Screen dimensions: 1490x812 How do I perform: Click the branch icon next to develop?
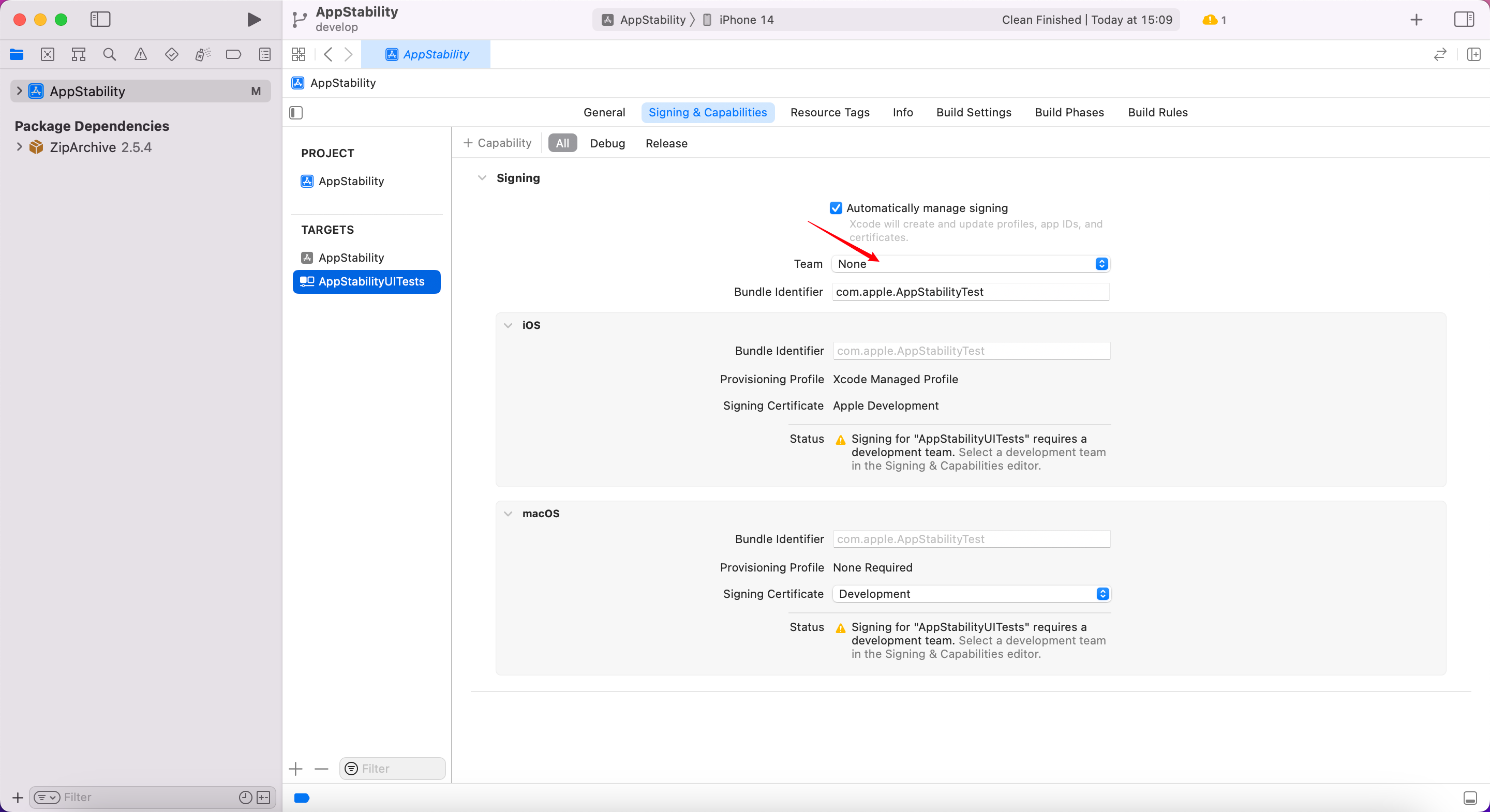pyautogui.click(x=299, y=20)
